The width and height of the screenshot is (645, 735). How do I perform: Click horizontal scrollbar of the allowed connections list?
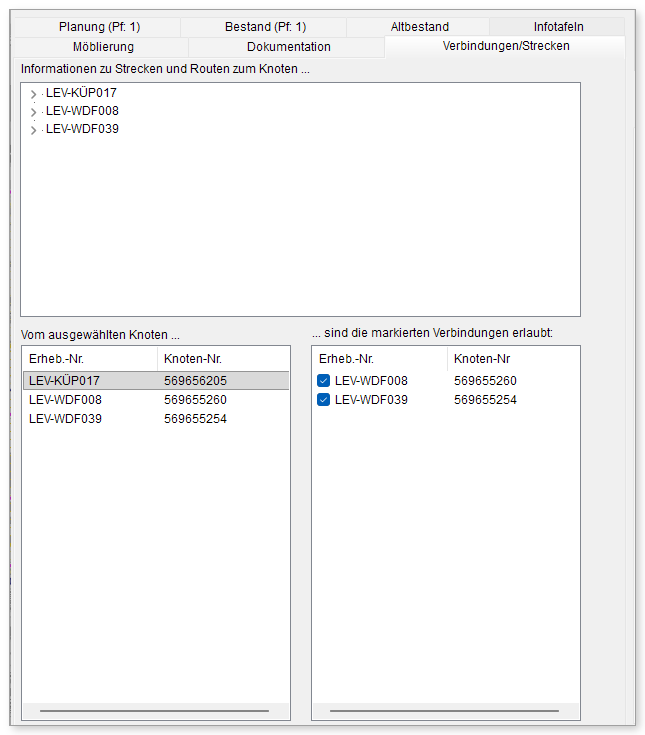point(444,711)
